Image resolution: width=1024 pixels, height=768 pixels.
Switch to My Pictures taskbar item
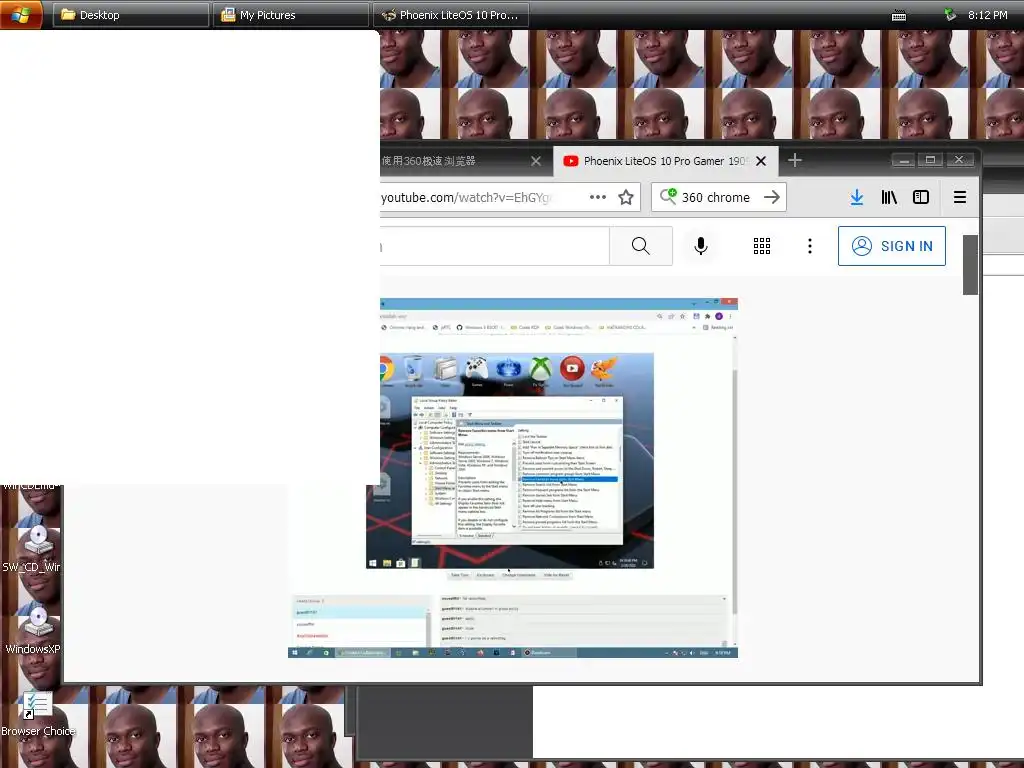291,15
